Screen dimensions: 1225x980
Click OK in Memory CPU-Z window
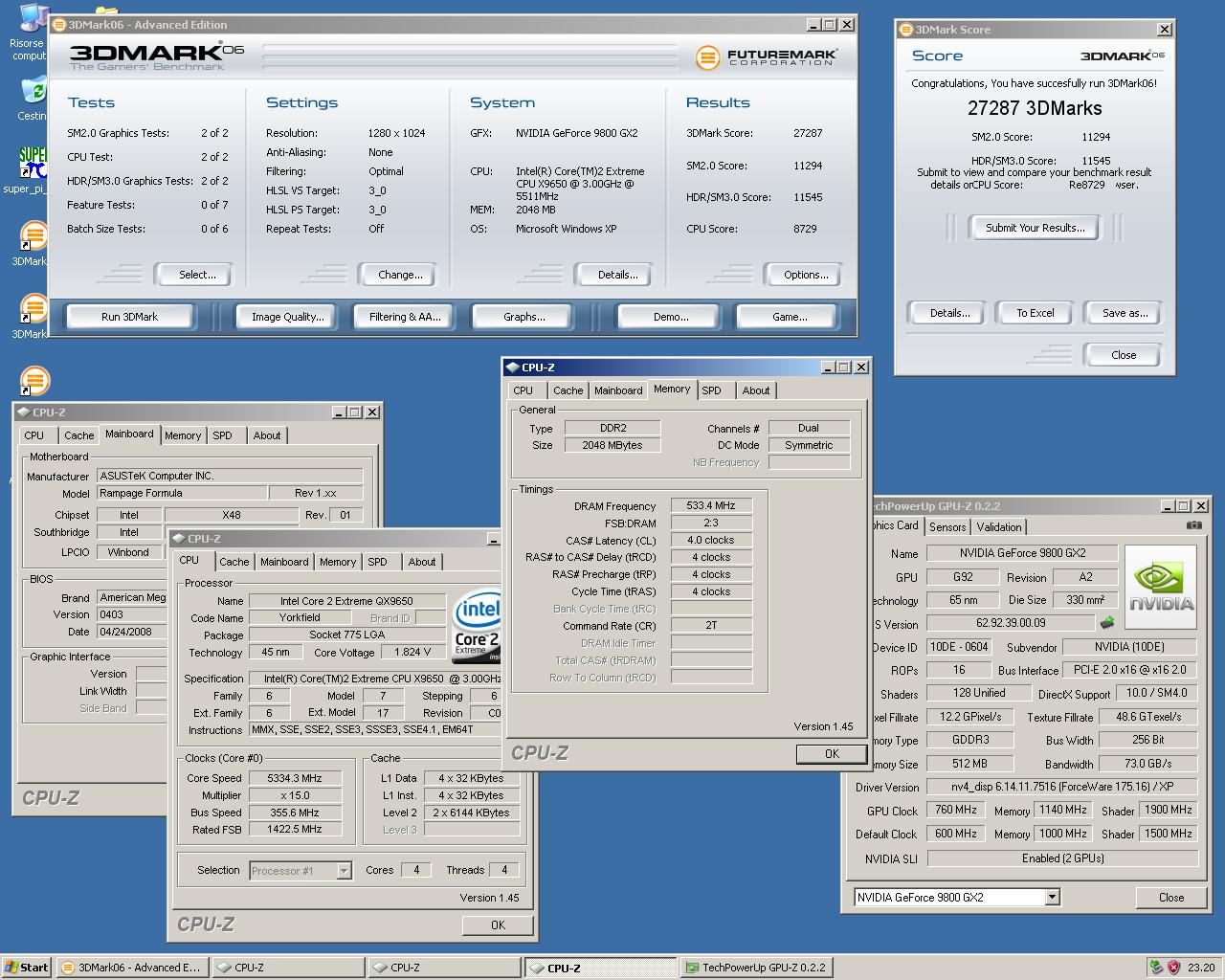[832, 754]
